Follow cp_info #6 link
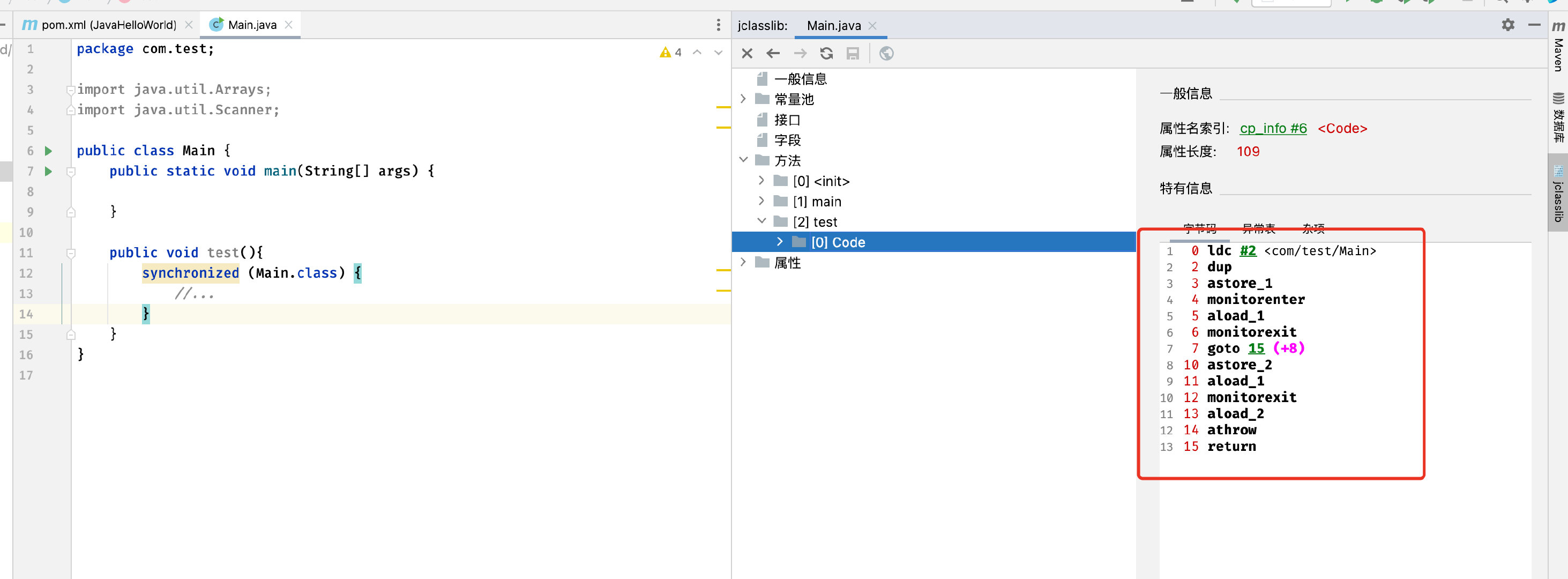The image size is (1568, 579). click(1273, 129)
